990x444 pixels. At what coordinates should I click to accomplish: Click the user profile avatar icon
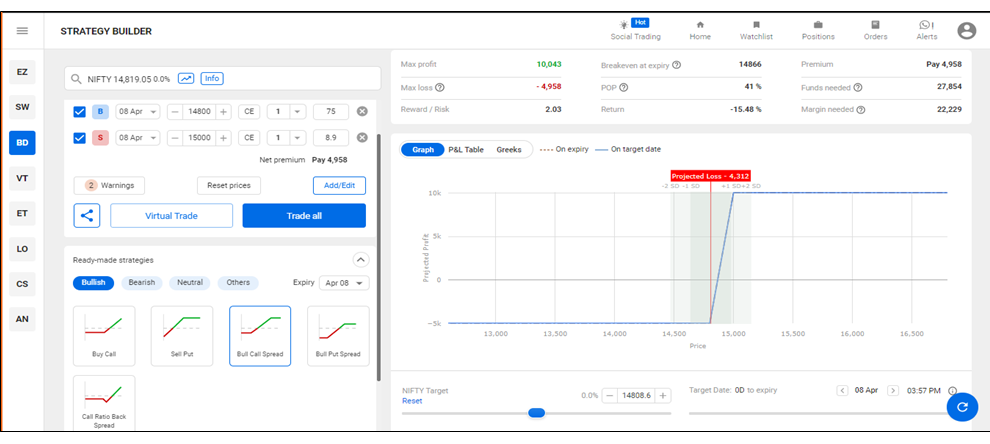coord(966,31)
